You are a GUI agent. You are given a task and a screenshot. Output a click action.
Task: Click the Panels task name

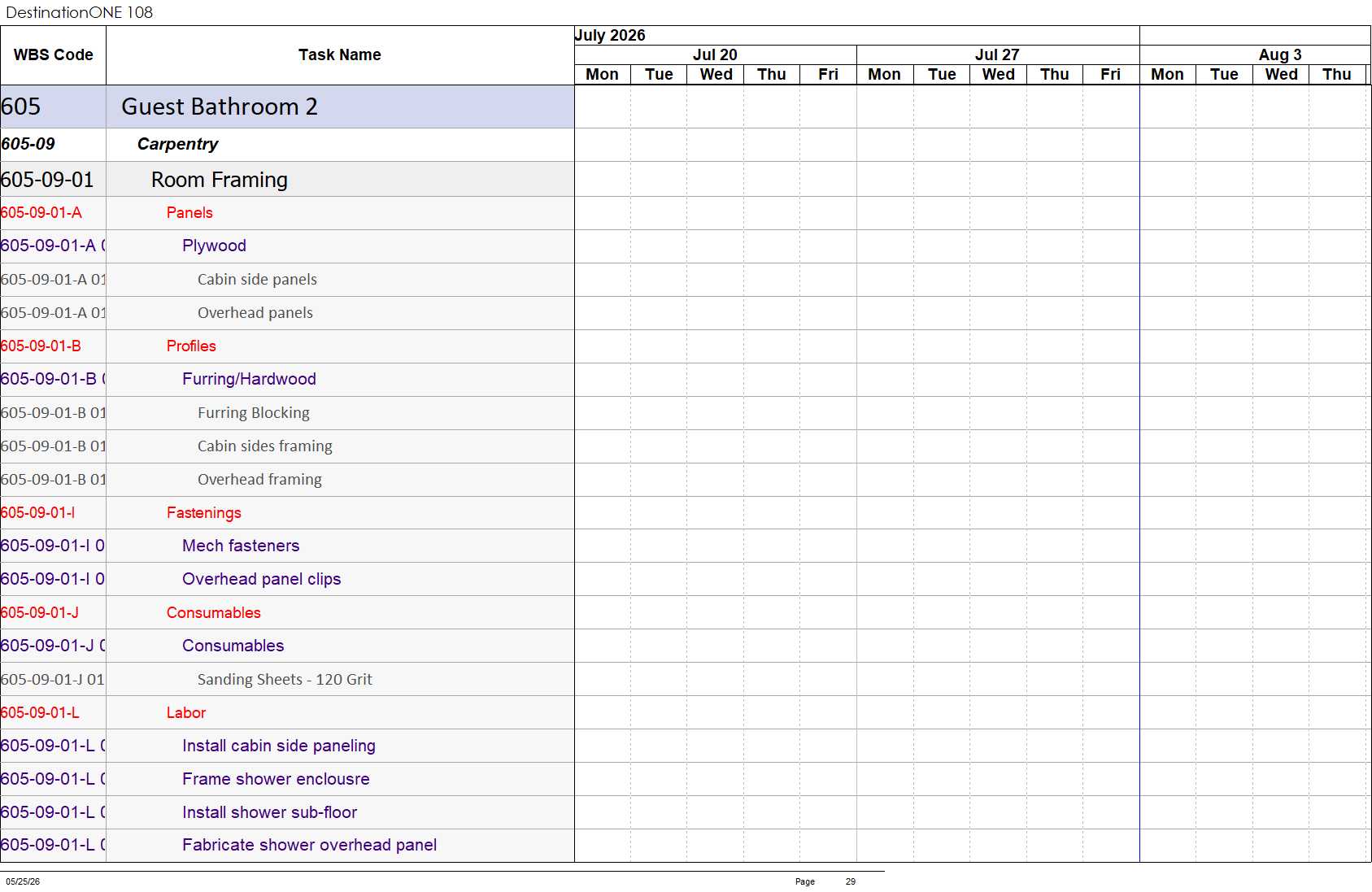pyautogui.click(x=189, y=212)
